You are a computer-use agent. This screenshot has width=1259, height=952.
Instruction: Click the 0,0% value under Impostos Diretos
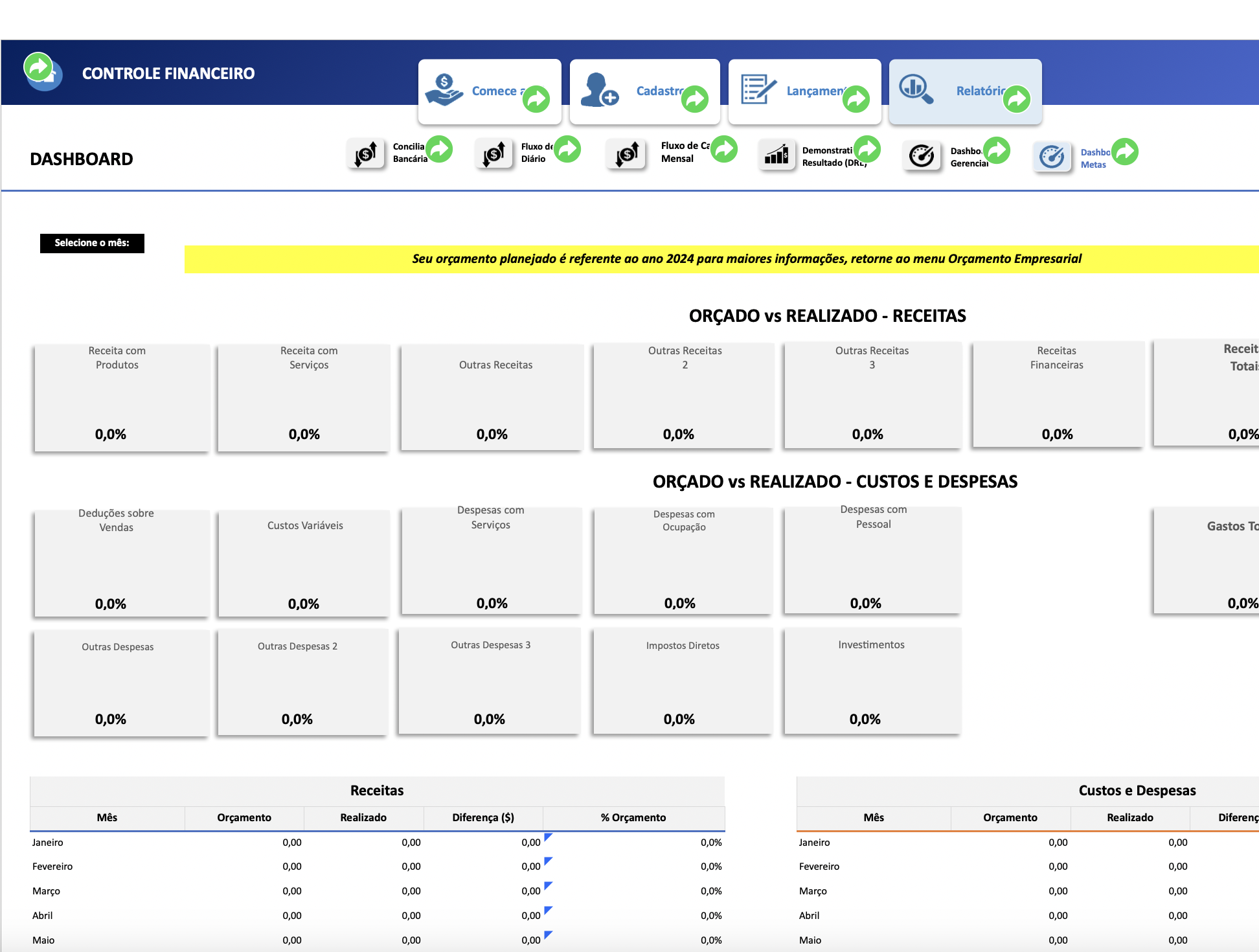coord(679,719)
